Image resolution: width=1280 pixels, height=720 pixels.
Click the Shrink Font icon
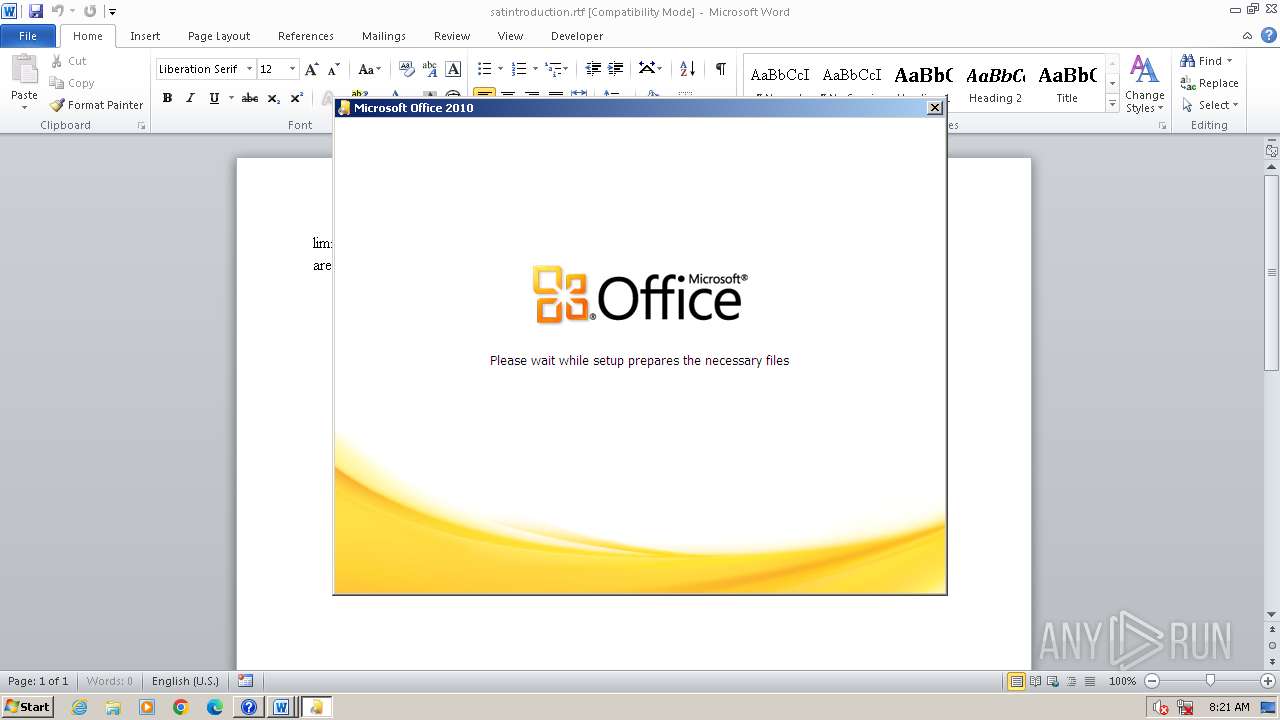tap(334, 69)
